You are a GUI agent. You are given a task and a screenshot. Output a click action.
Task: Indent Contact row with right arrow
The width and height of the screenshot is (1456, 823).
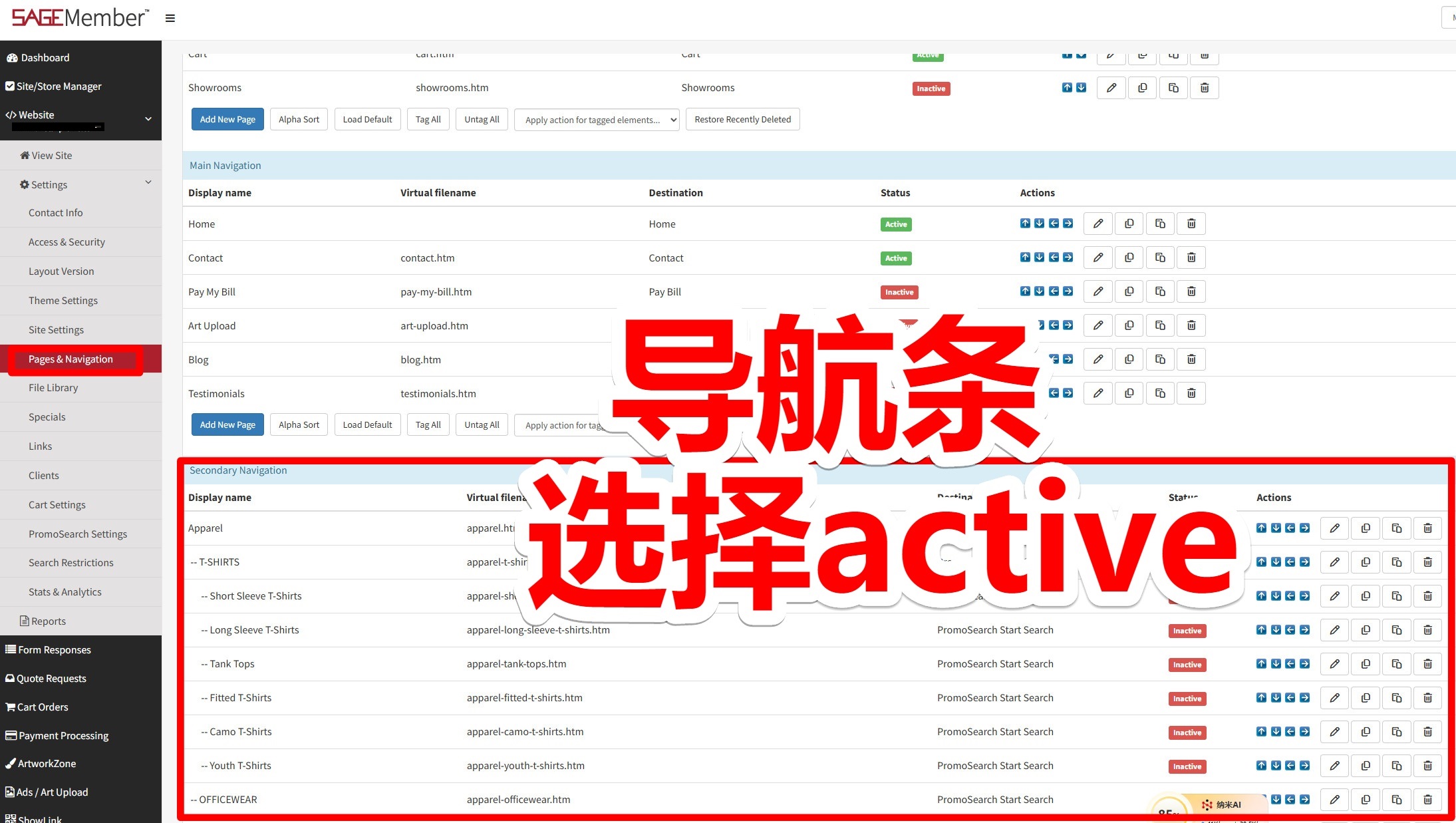[x=1068, y=257]
